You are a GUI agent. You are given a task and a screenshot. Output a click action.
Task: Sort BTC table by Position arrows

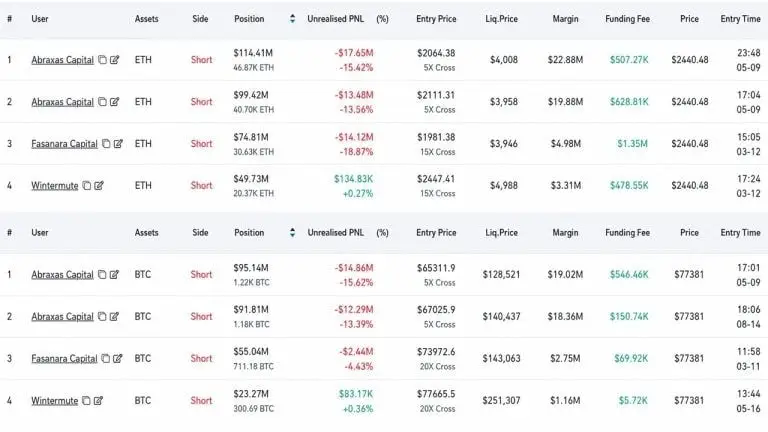coord(292,232)
